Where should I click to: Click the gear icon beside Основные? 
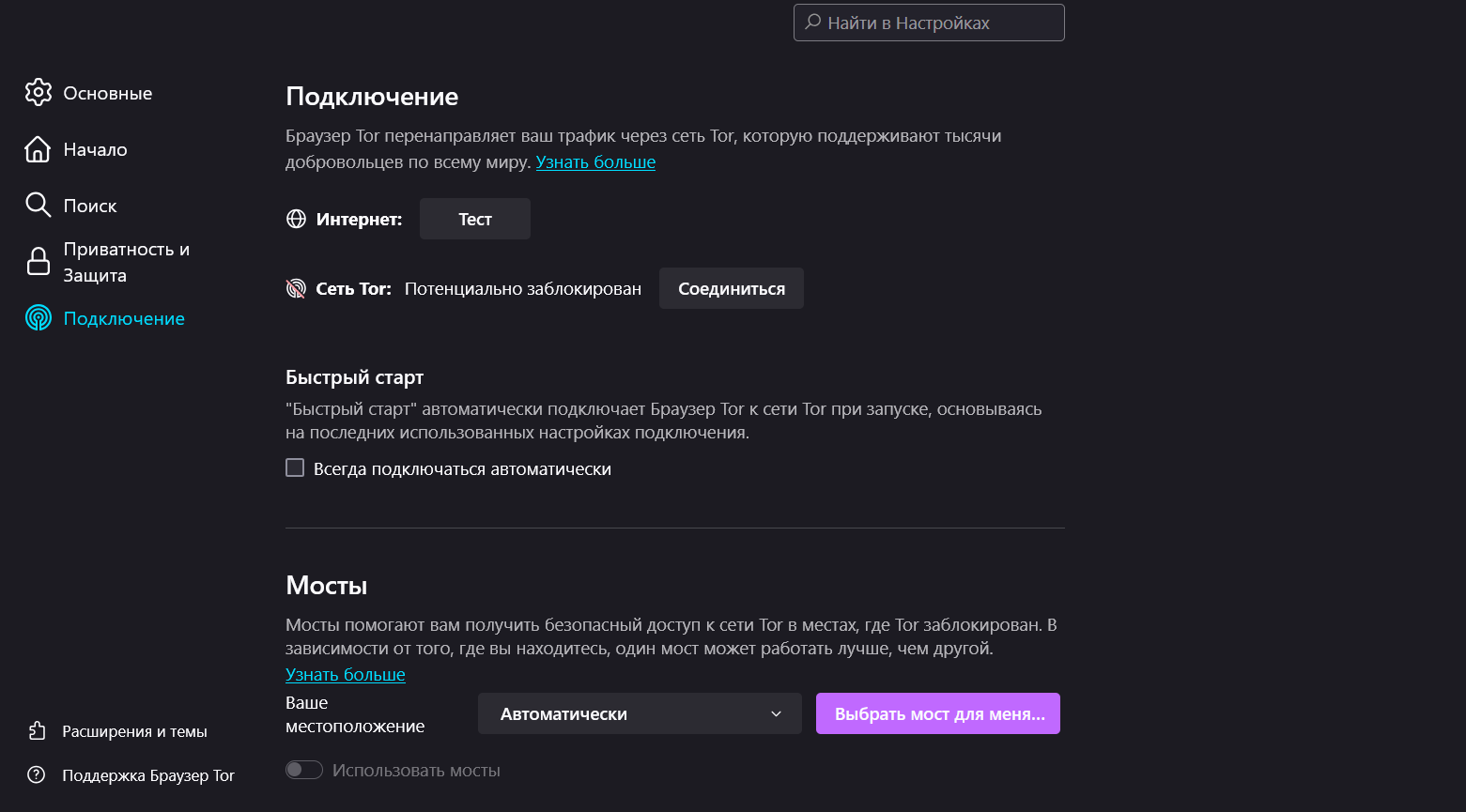38,93
